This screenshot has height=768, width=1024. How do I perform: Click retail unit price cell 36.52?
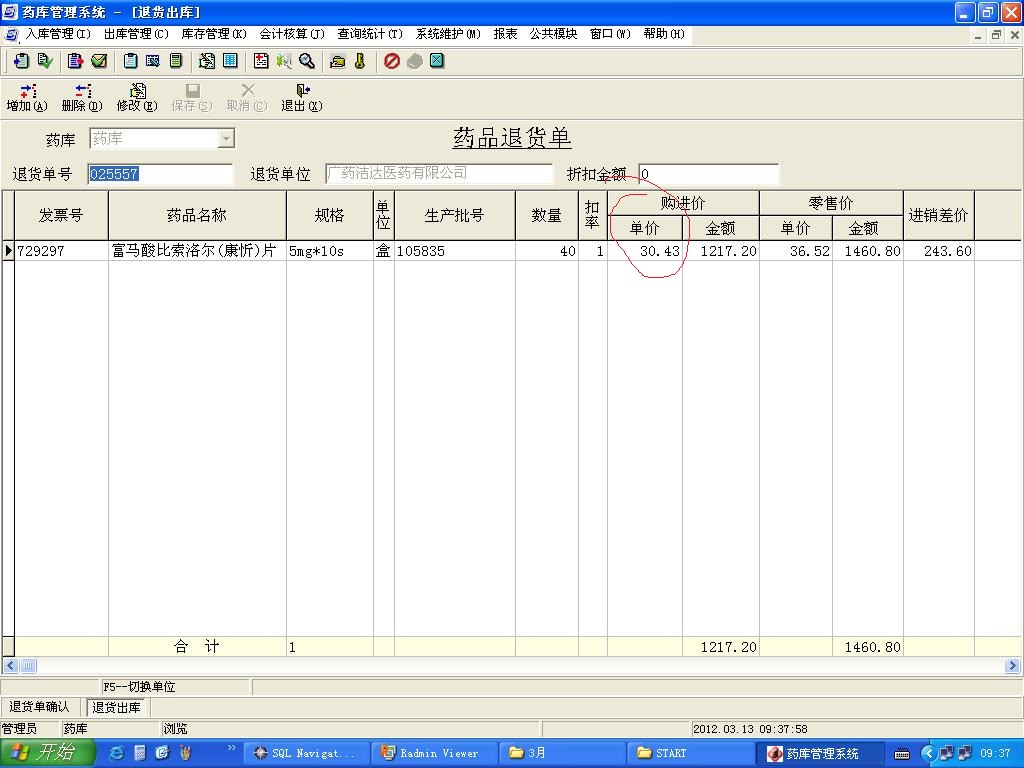(x=796, y=251)
